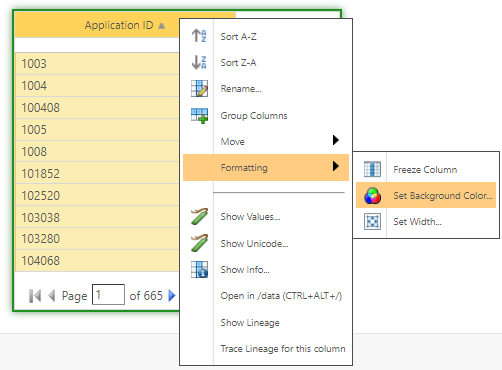Click the Show Values tag icon

[199, 216]
